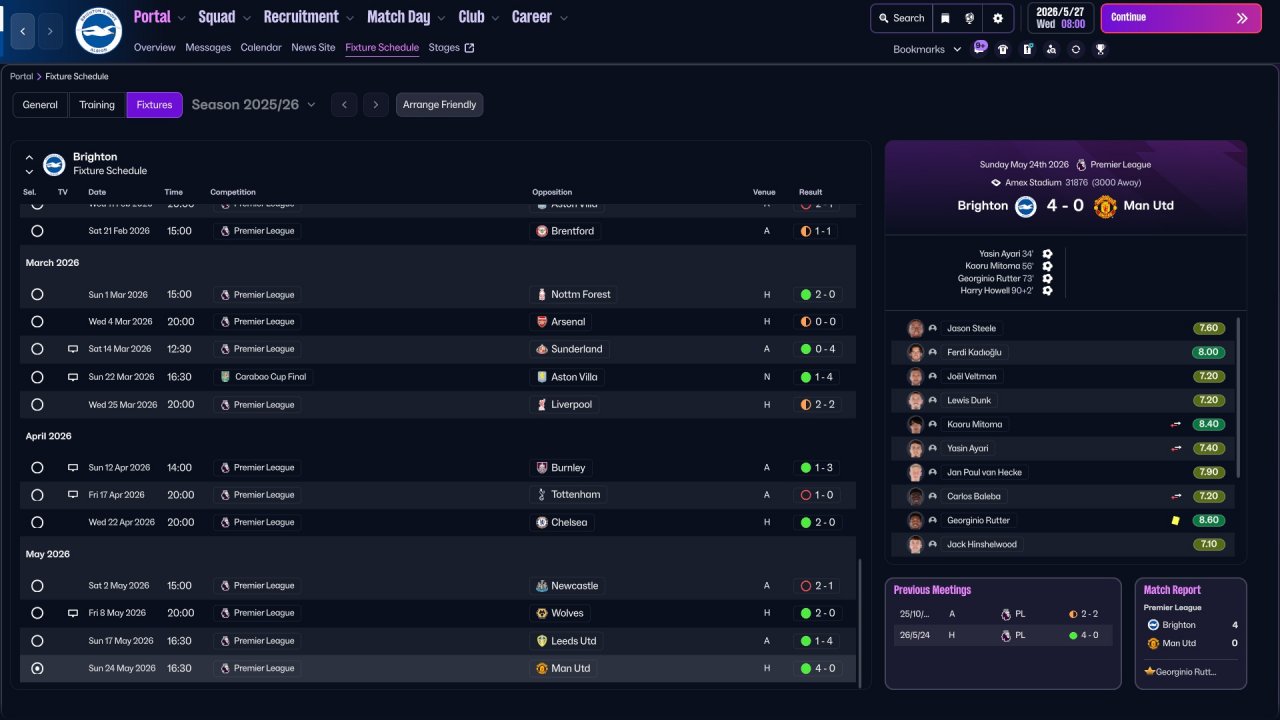The image size is (1280, 720).
Task: Go to the next season with right arrow
Action: (x=376, y=105)
